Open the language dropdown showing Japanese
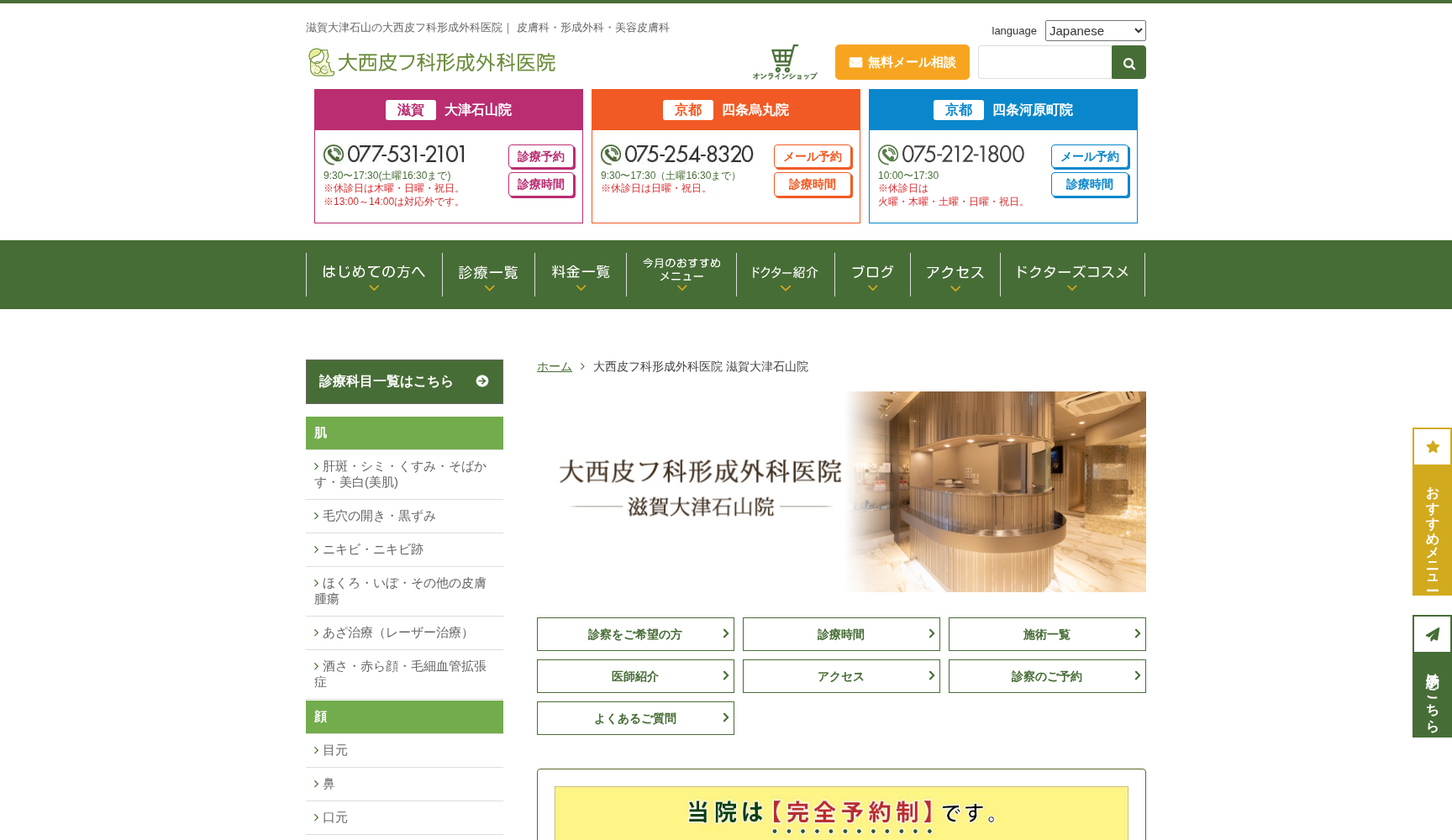The height and width of the screenshot is (840, 1452). click(1095, 30)
